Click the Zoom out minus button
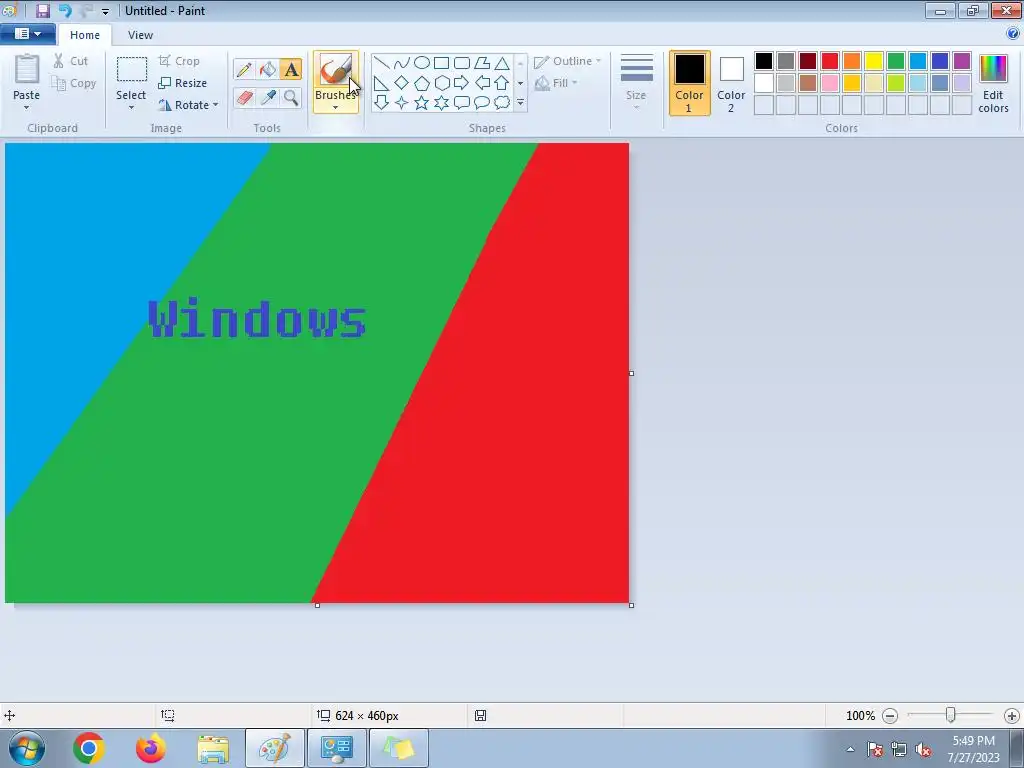Screen dimensions: 1024x768 coord(890,716)
